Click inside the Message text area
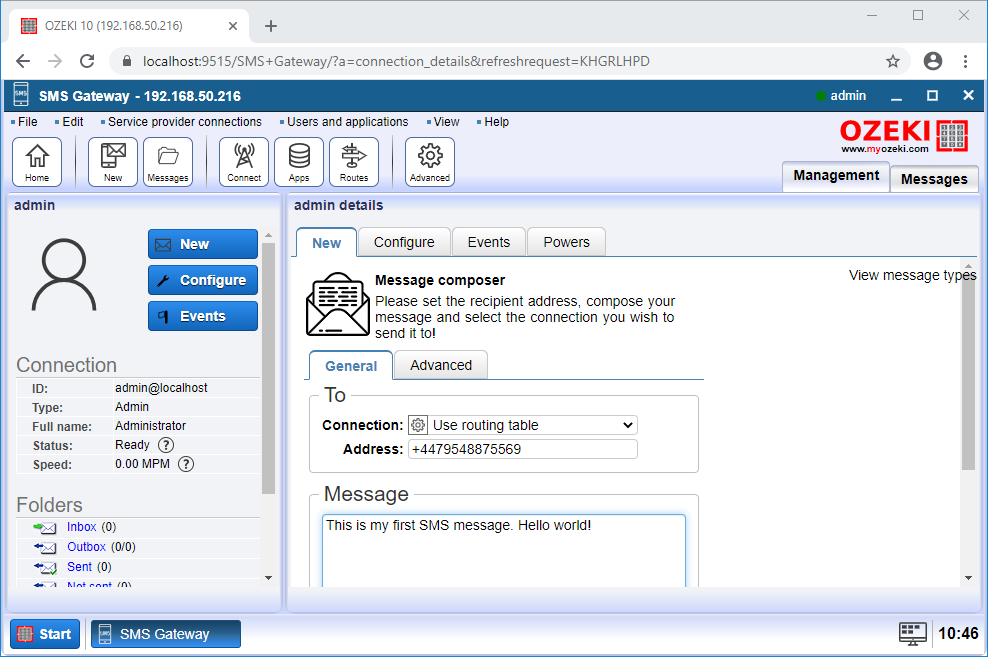 (503, 551)
